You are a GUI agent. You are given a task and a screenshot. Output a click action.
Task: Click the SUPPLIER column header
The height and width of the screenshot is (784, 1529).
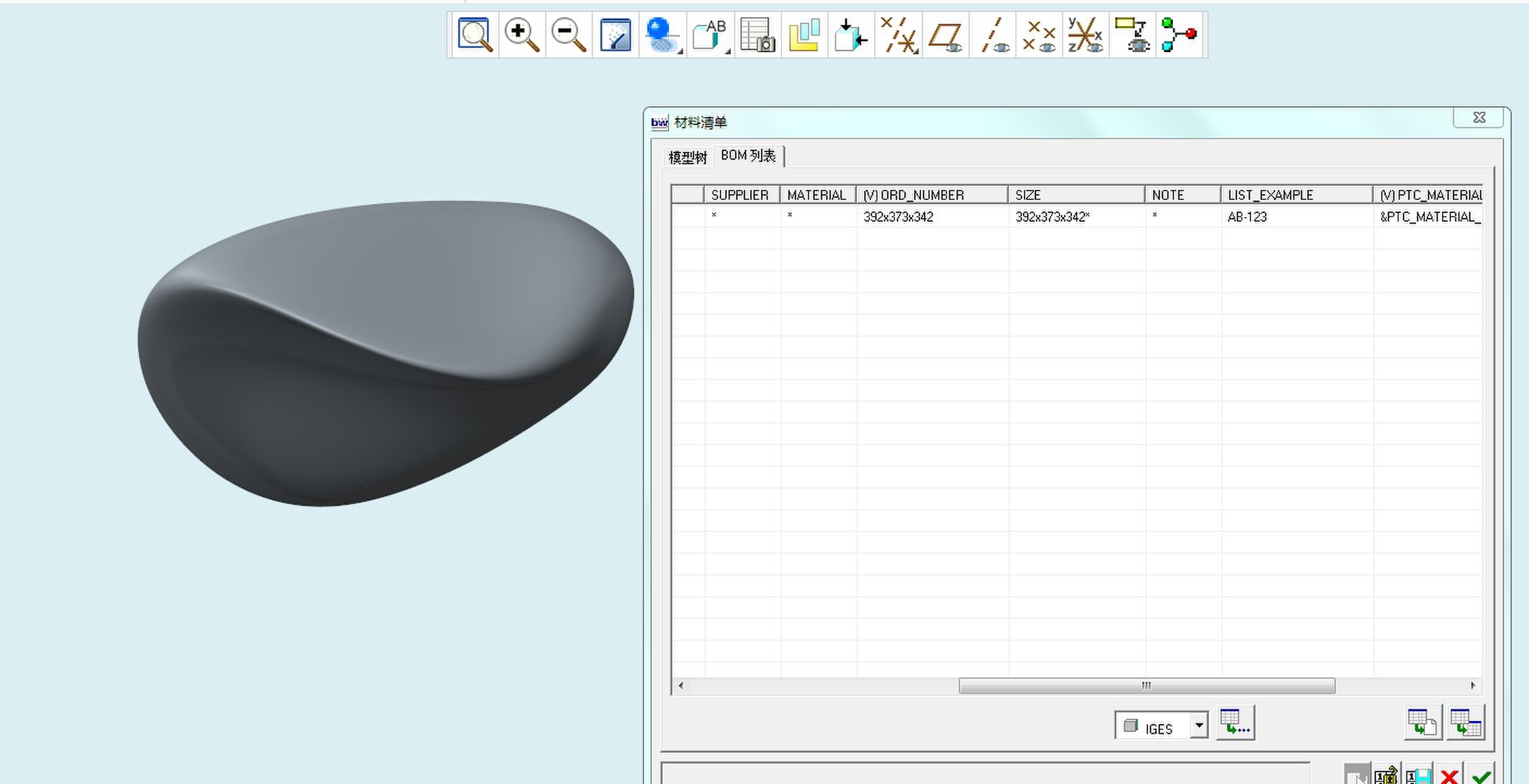[x=742, y=195]
